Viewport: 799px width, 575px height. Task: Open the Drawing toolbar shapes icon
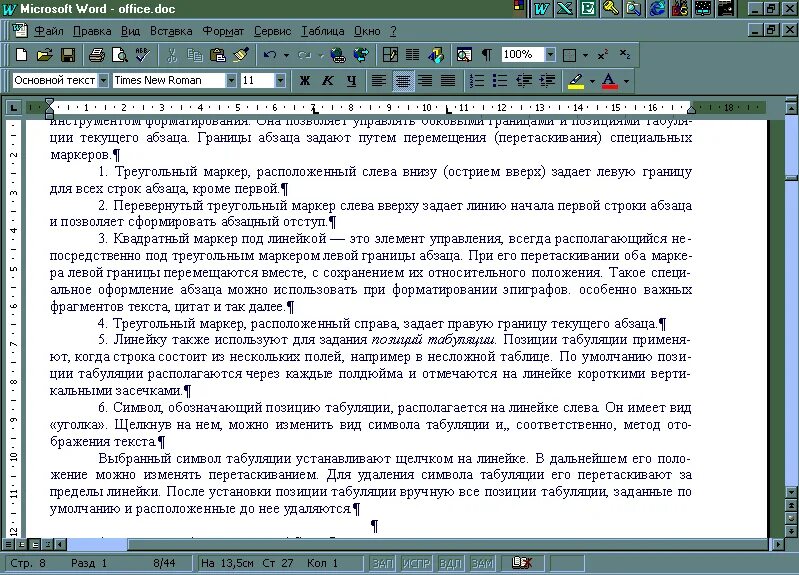pos(436,55)
